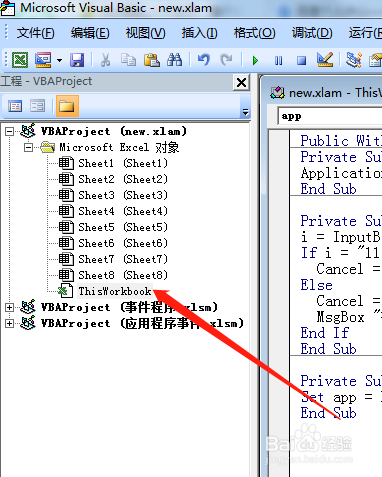The image size is (382, 477).
Task: Click the Redo arrow icon
Action: click(226, 60)
